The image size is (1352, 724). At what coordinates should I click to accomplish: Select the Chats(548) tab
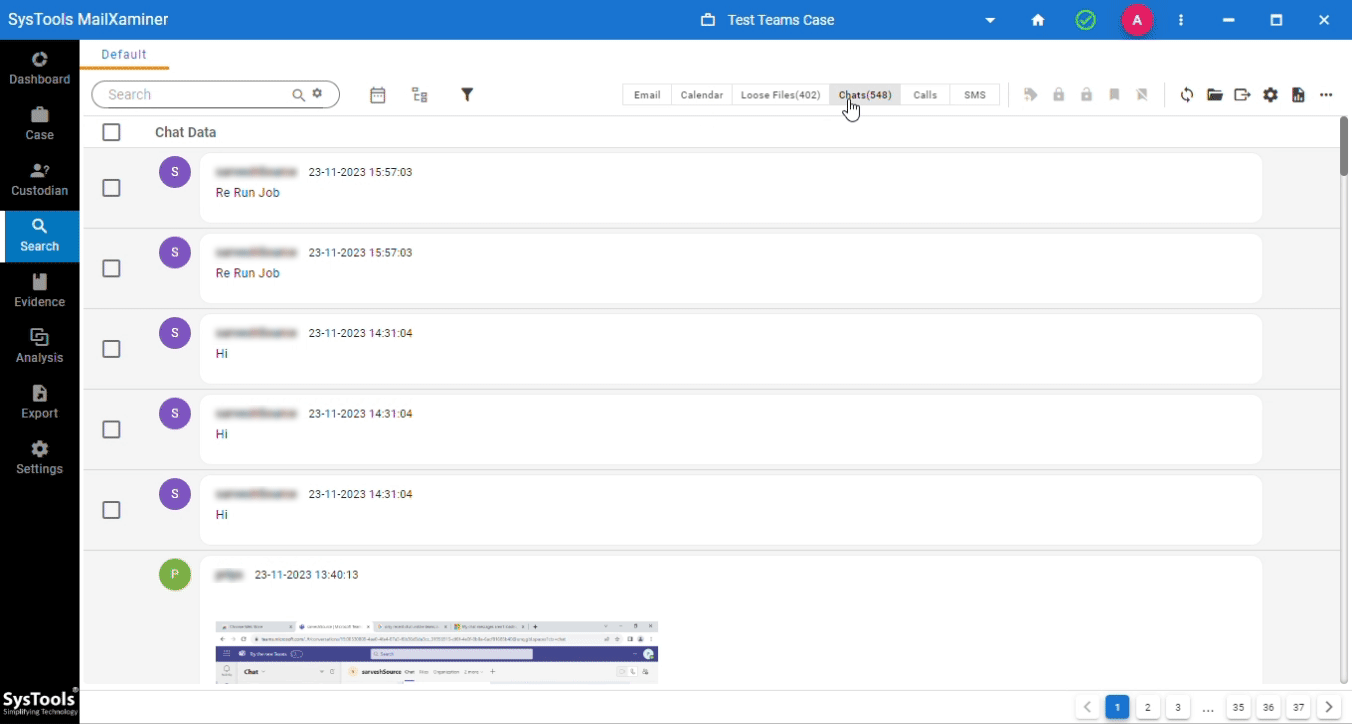point(865,95)
